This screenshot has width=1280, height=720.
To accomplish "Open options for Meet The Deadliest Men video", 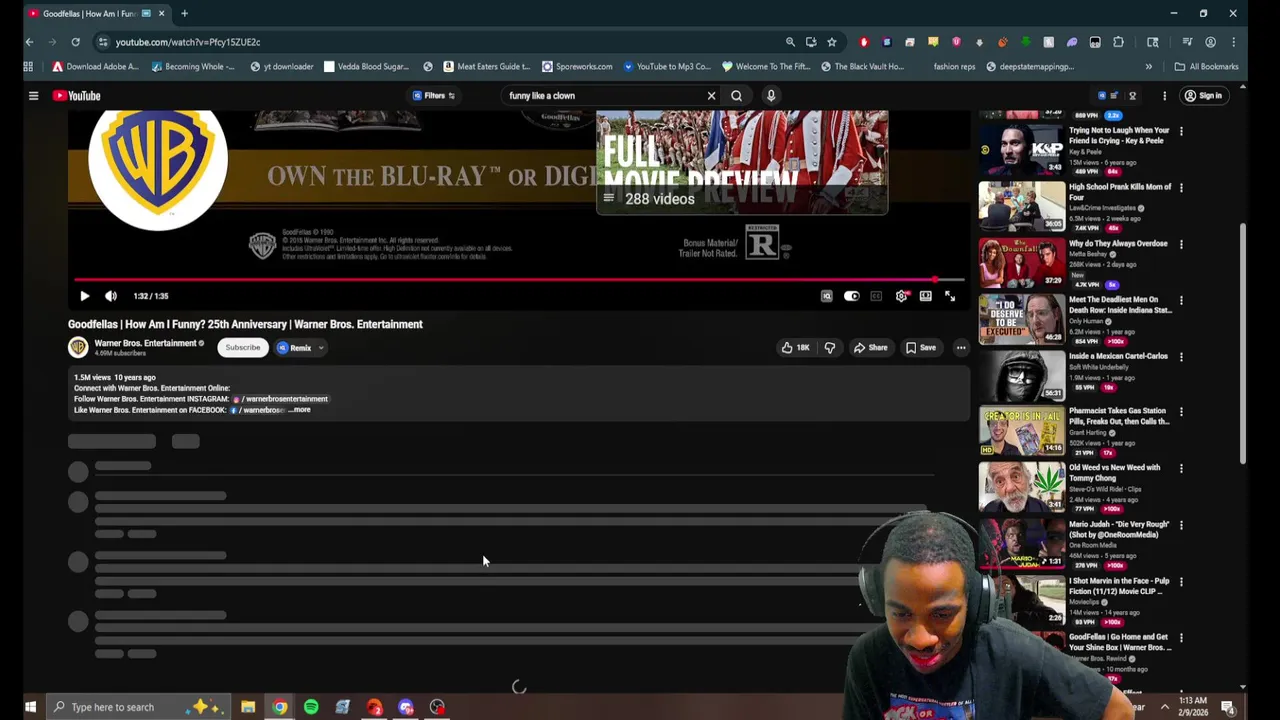I will pyautogui.click(x=1181, y=301).
